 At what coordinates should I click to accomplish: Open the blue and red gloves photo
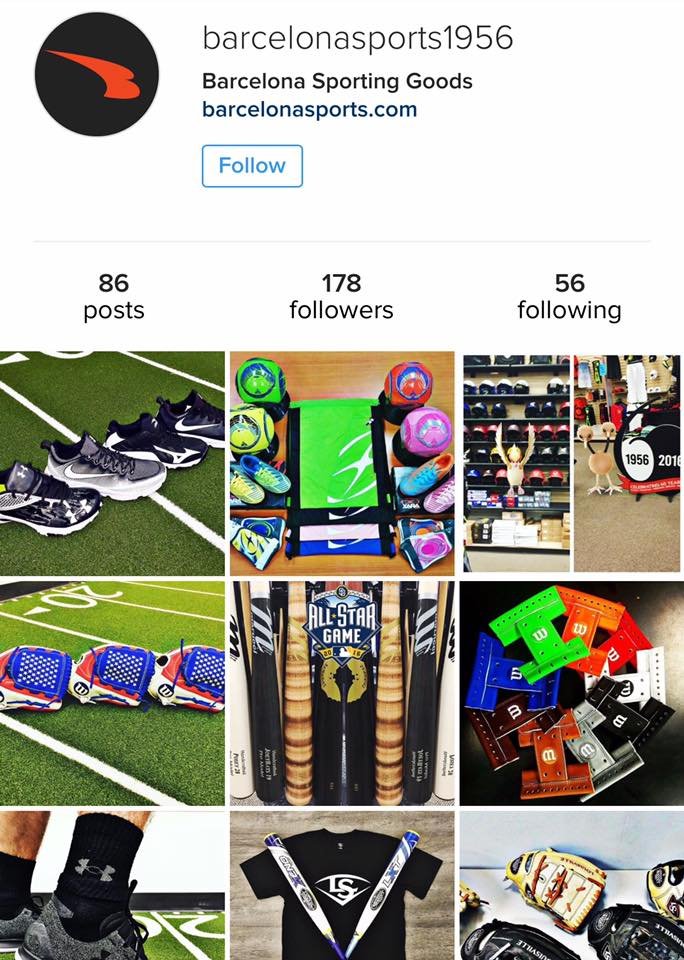[112, 693]
